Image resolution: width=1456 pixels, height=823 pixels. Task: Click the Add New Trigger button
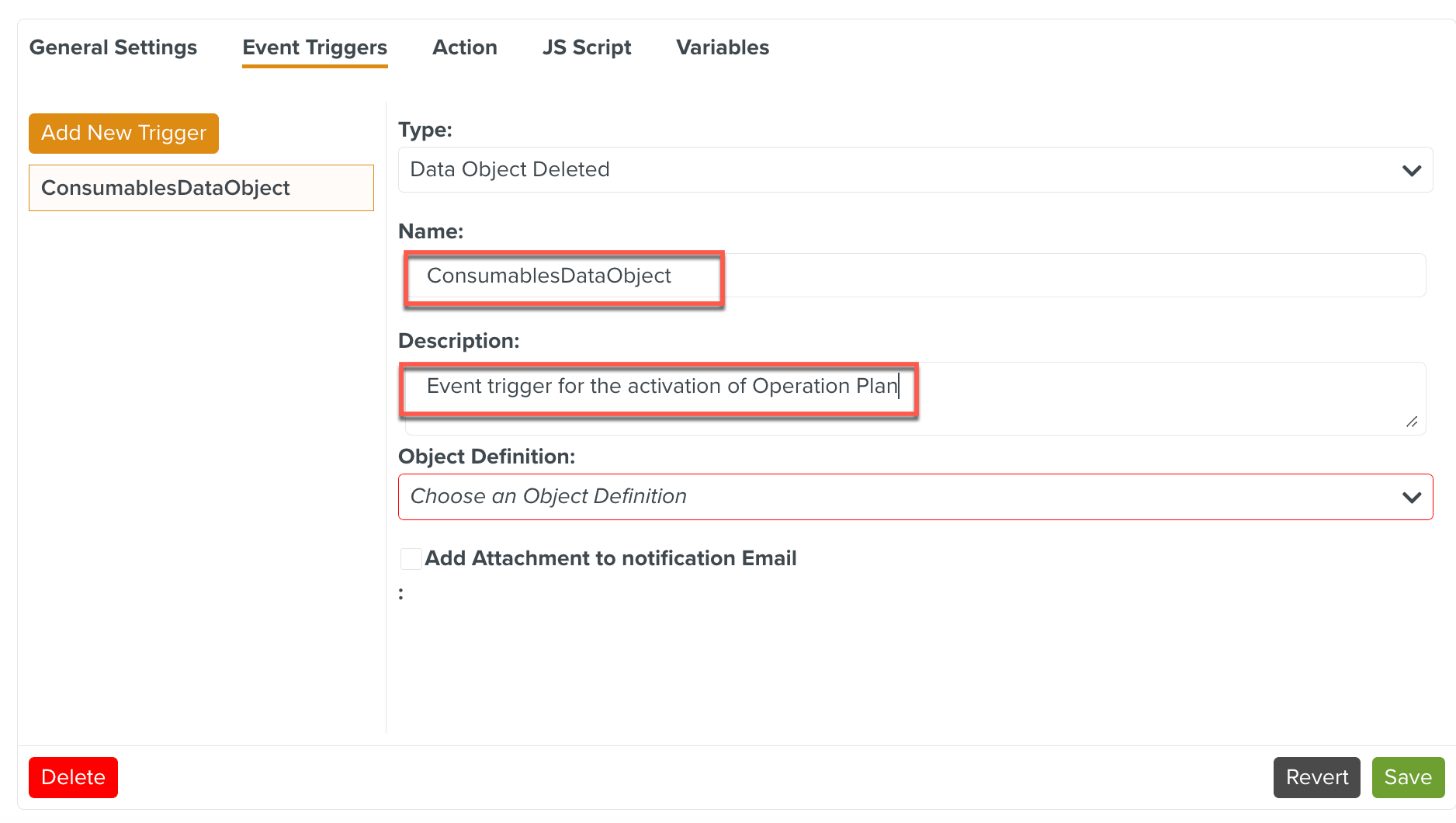(123, 133)
